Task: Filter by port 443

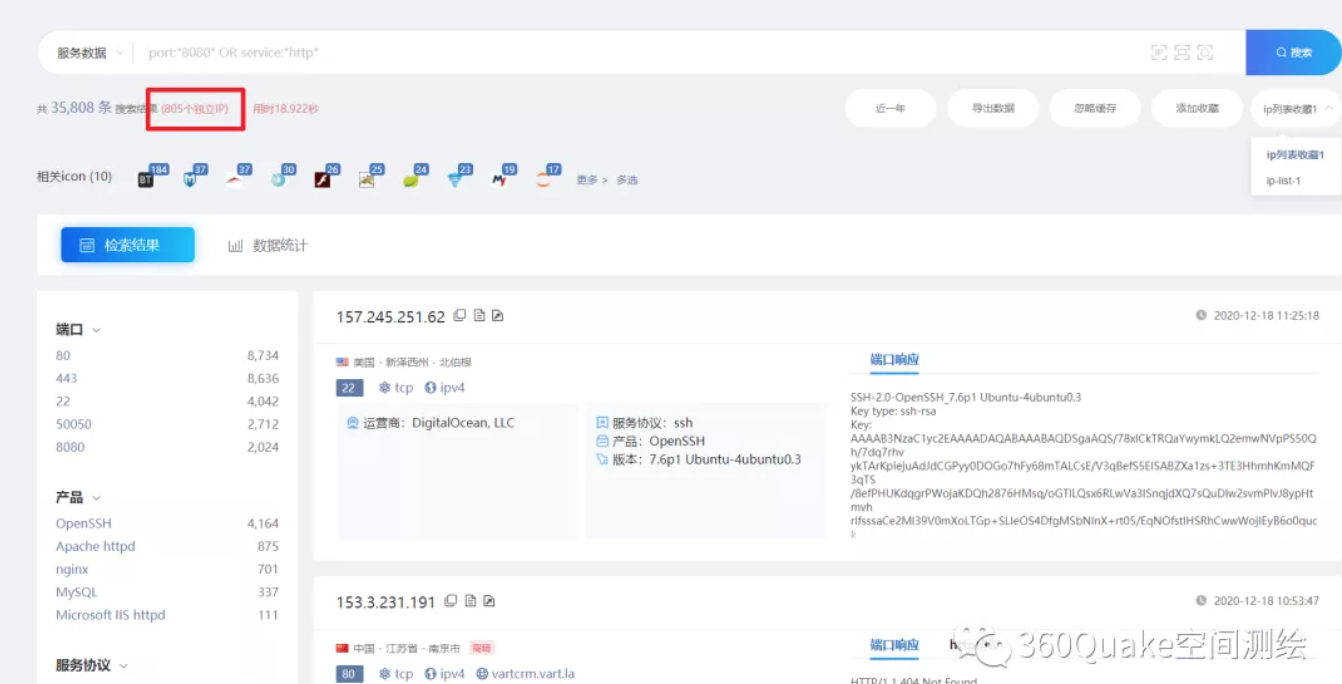Action: click(x=67, y=378)
